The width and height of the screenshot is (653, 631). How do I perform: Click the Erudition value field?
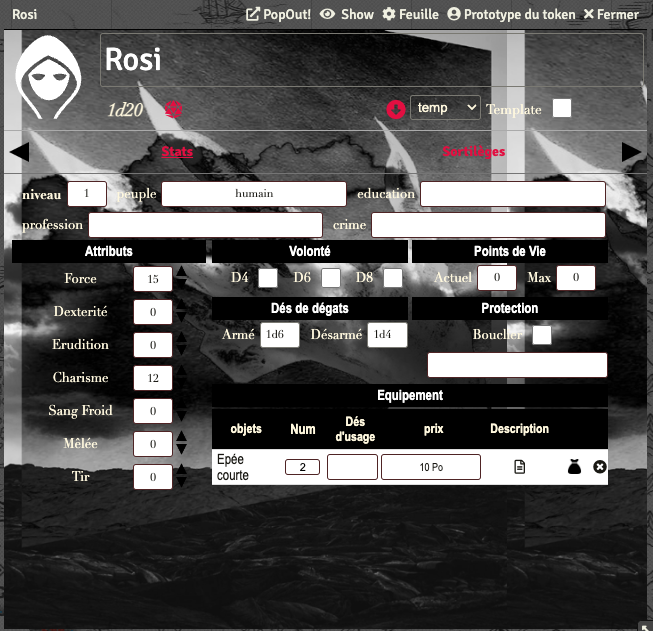tap(153, 344)
